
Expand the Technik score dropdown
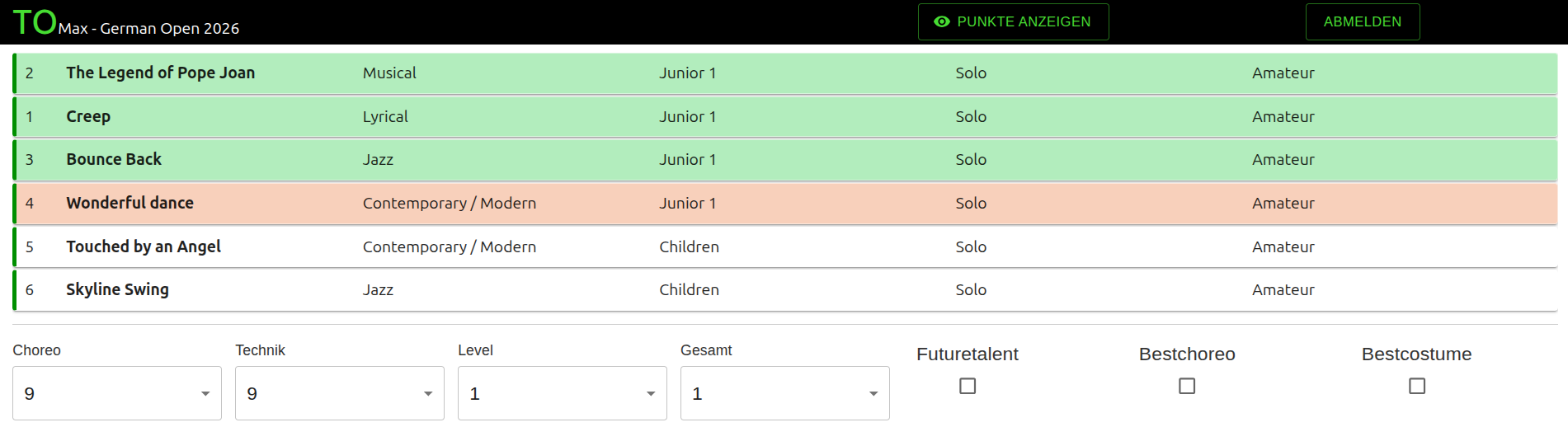click(340, 393)
